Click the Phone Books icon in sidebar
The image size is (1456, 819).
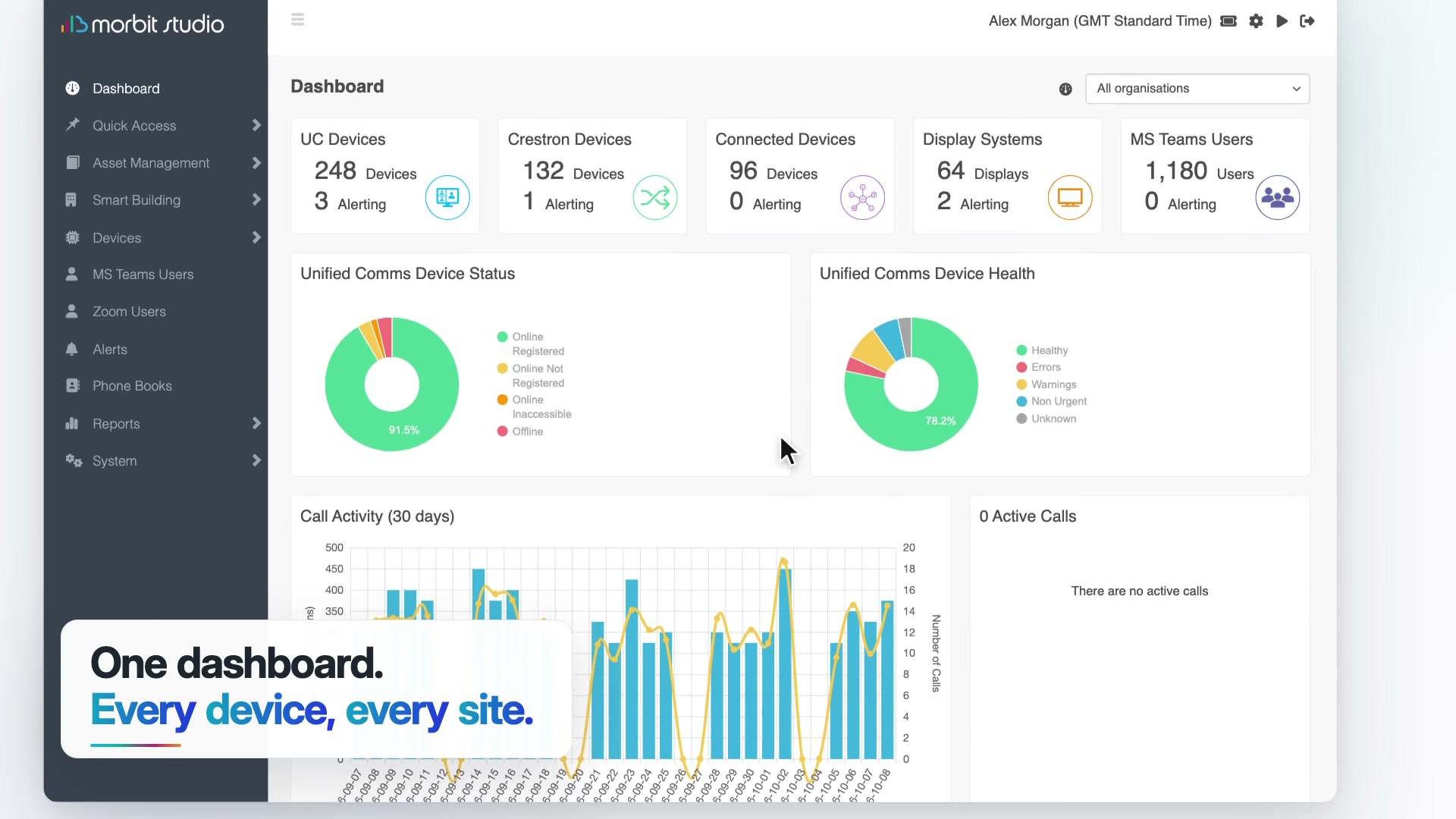click(x=72, y=385)
